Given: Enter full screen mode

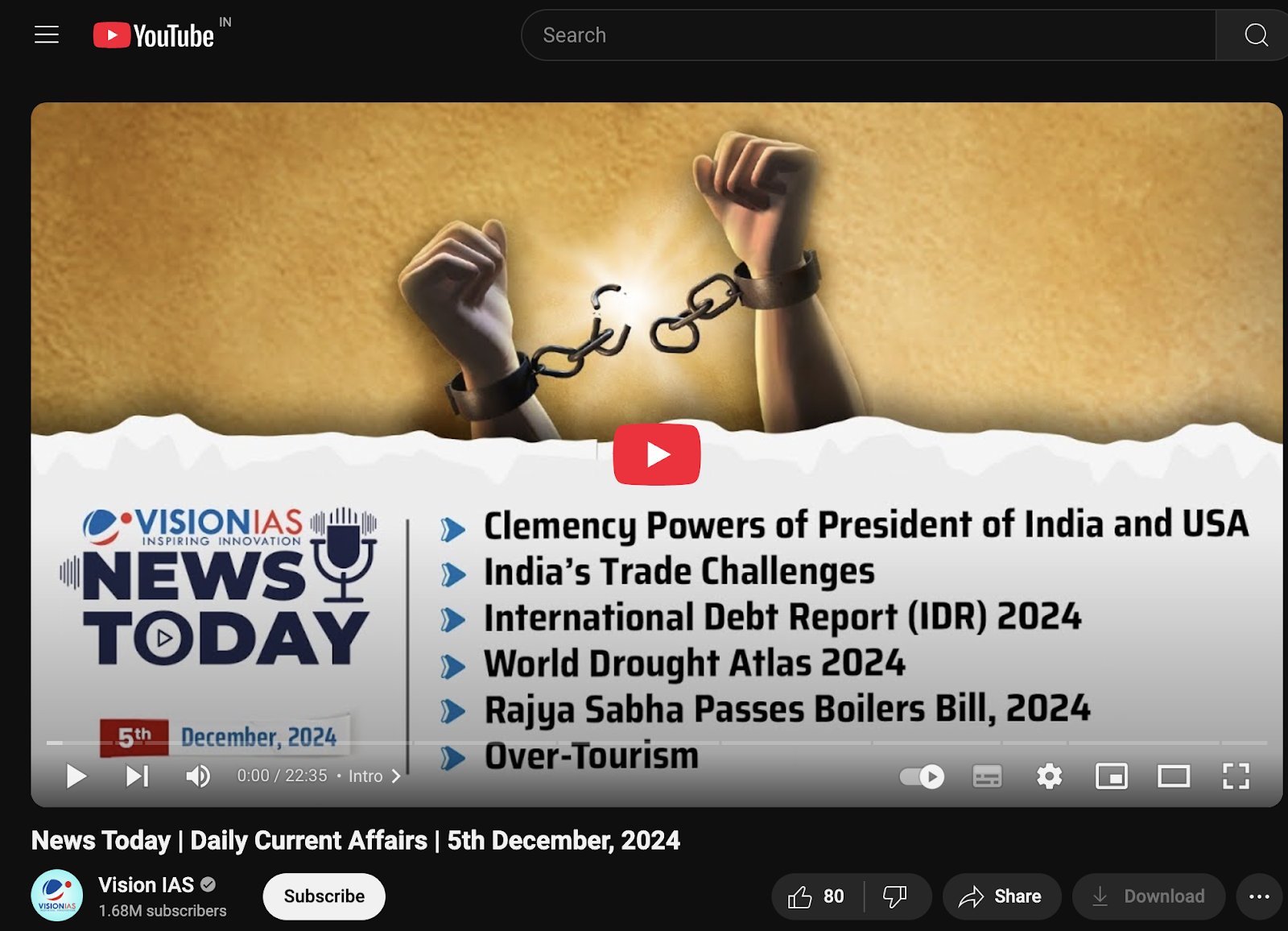Looking at the screenshot, I should [x=1236, y=776].
